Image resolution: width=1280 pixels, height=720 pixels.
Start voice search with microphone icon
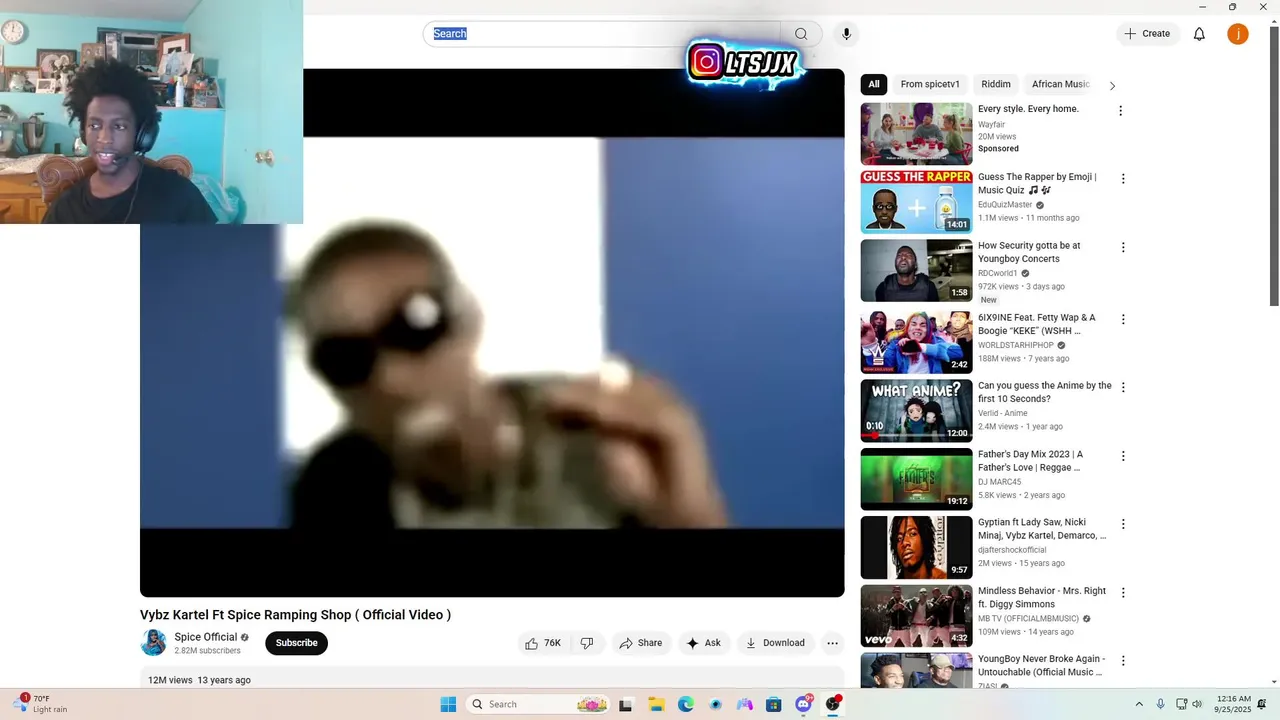[846, 34]
